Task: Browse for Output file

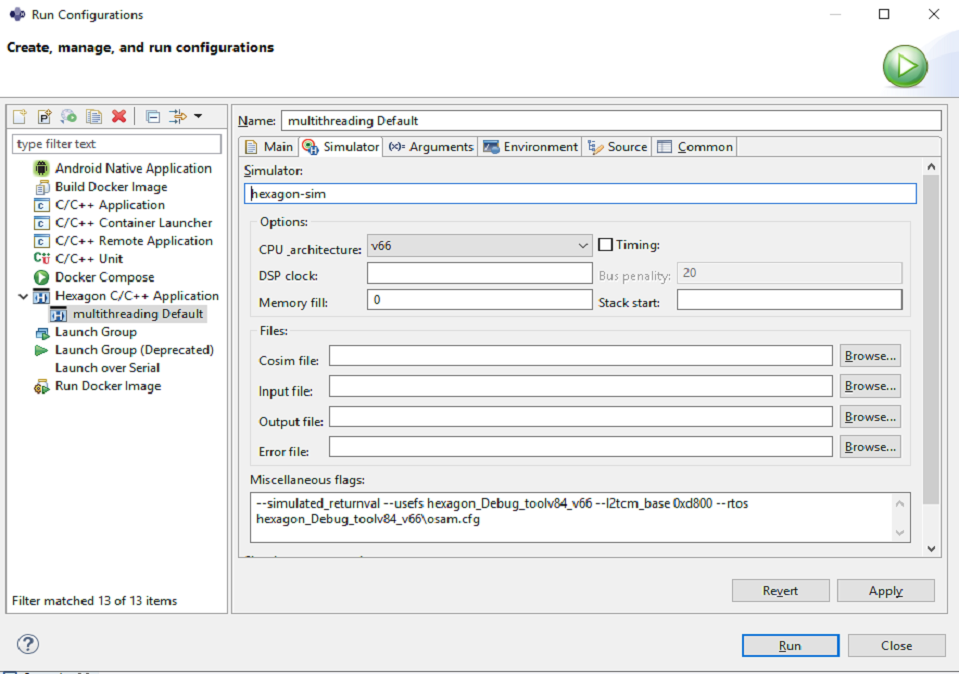Action: (870, 417)
